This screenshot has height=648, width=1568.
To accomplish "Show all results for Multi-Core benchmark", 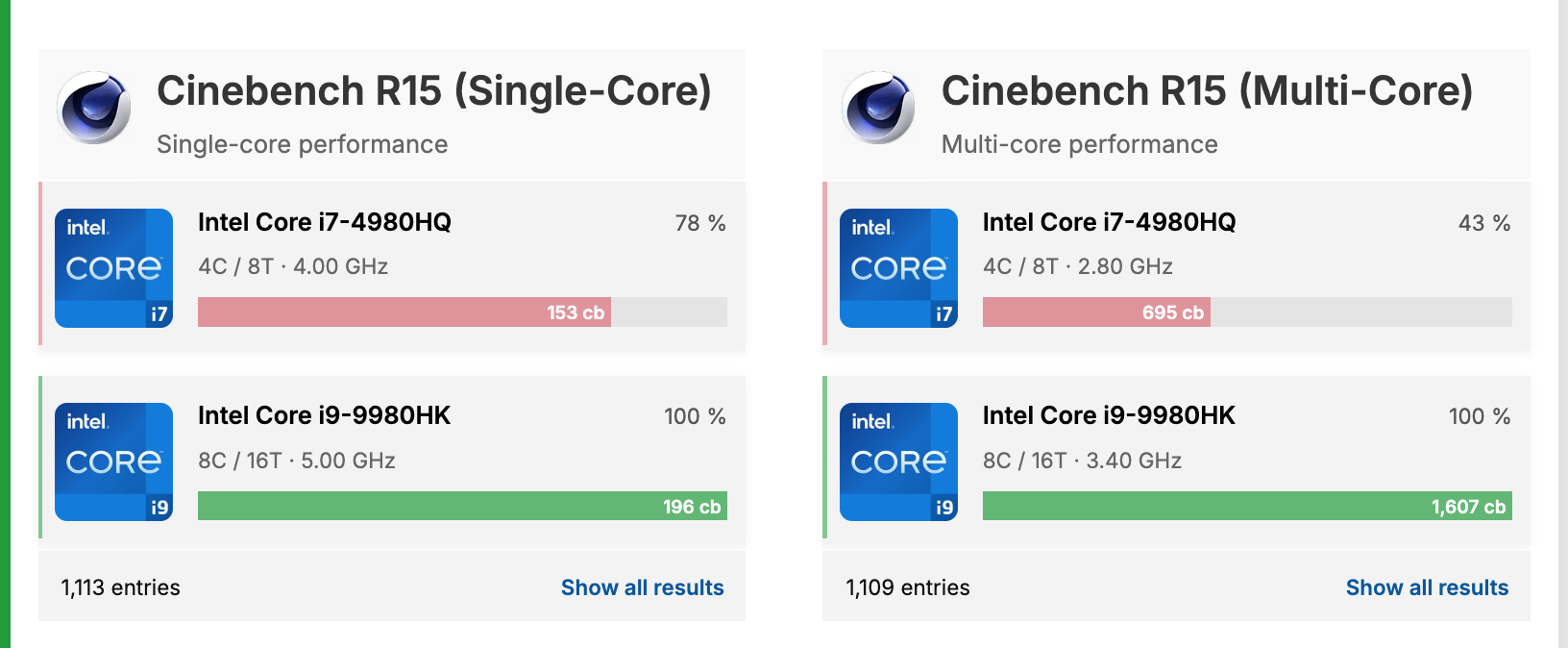I will (x=1427, y=587).
